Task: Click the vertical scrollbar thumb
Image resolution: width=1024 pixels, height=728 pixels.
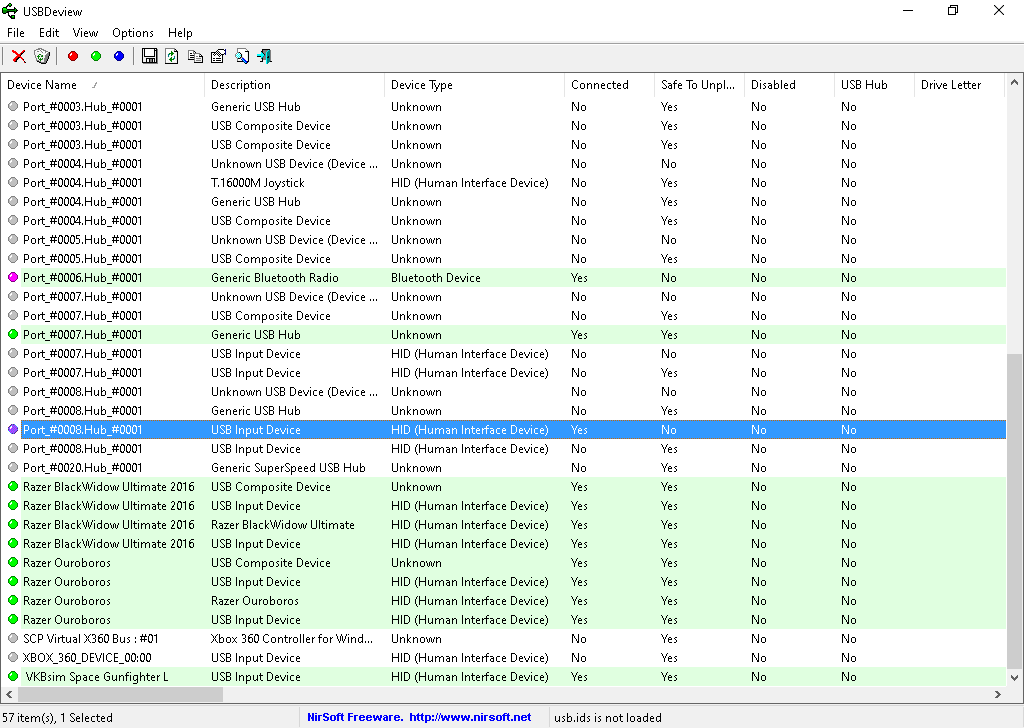Action: [x=1014, y=511]
